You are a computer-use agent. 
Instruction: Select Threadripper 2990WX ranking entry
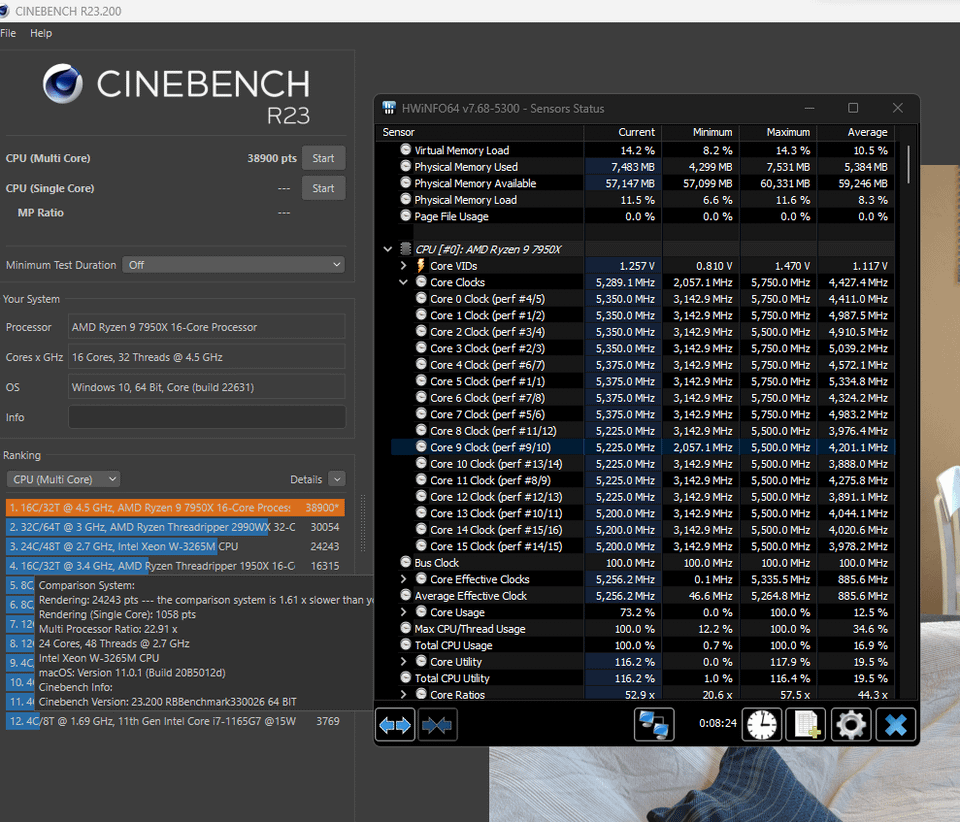[175, 527]
